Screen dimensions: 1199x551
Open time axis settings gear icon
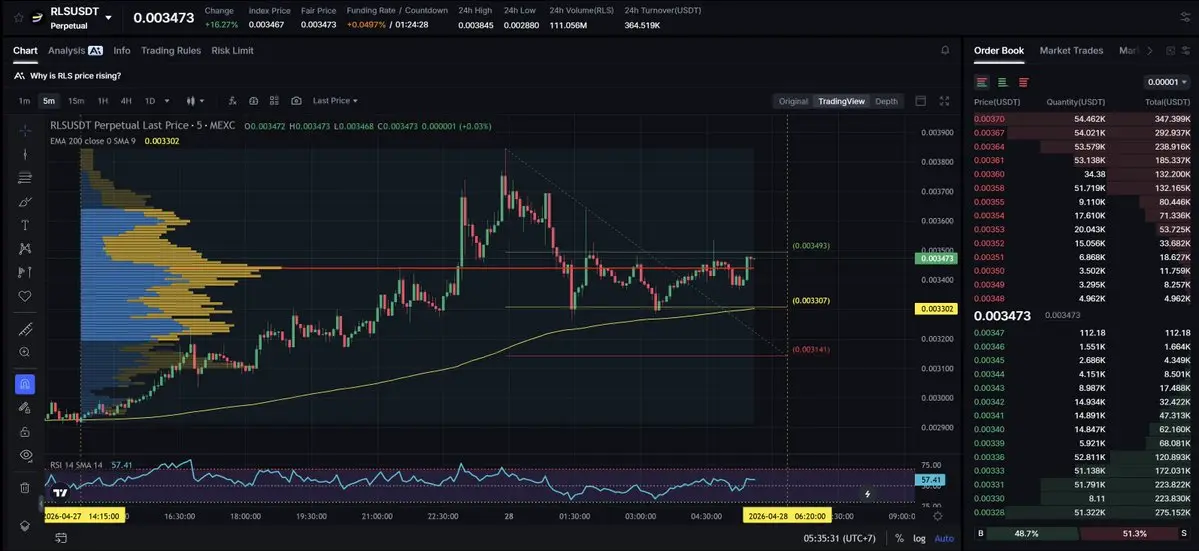[x=937, y=517]
